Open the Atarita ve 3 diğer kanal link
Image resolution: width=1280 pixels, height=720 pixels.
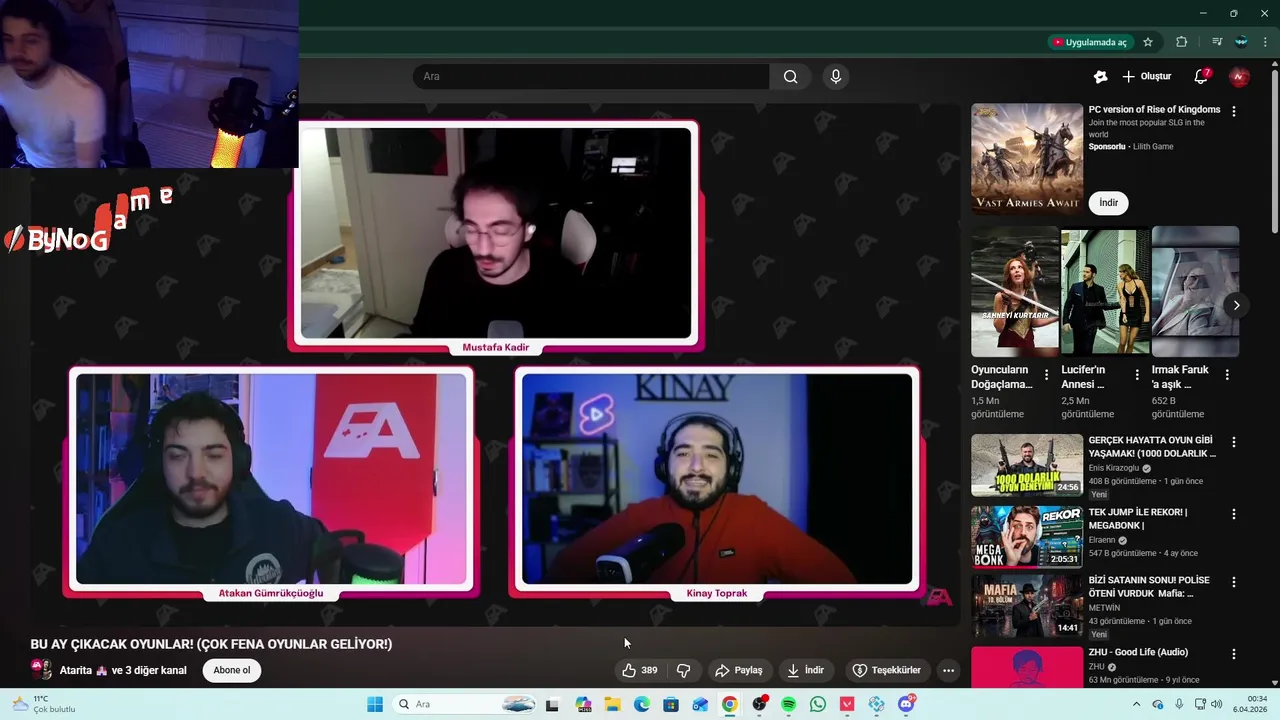pos(123,670)
